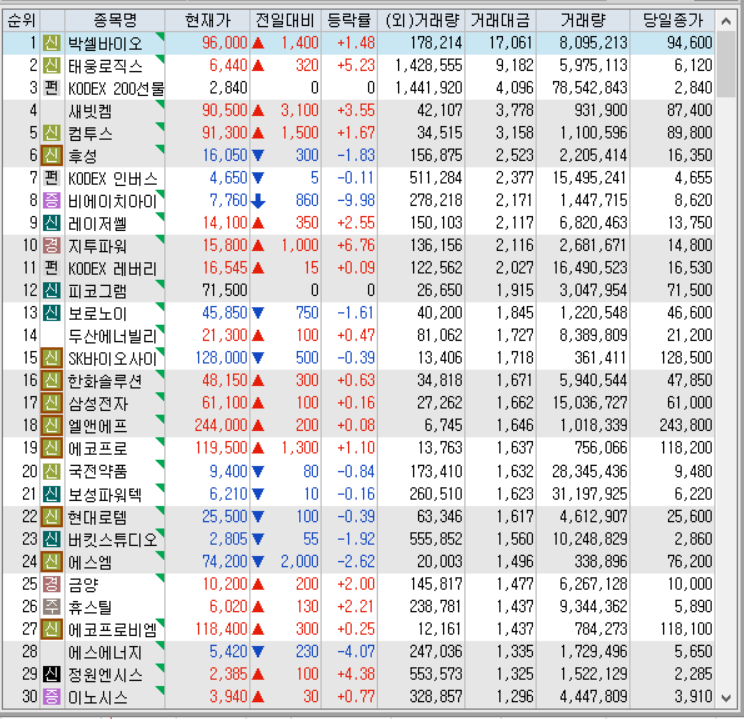Click the teal 신 badge for 버킷스튜디오
The image size is (744, 719).
52,539
